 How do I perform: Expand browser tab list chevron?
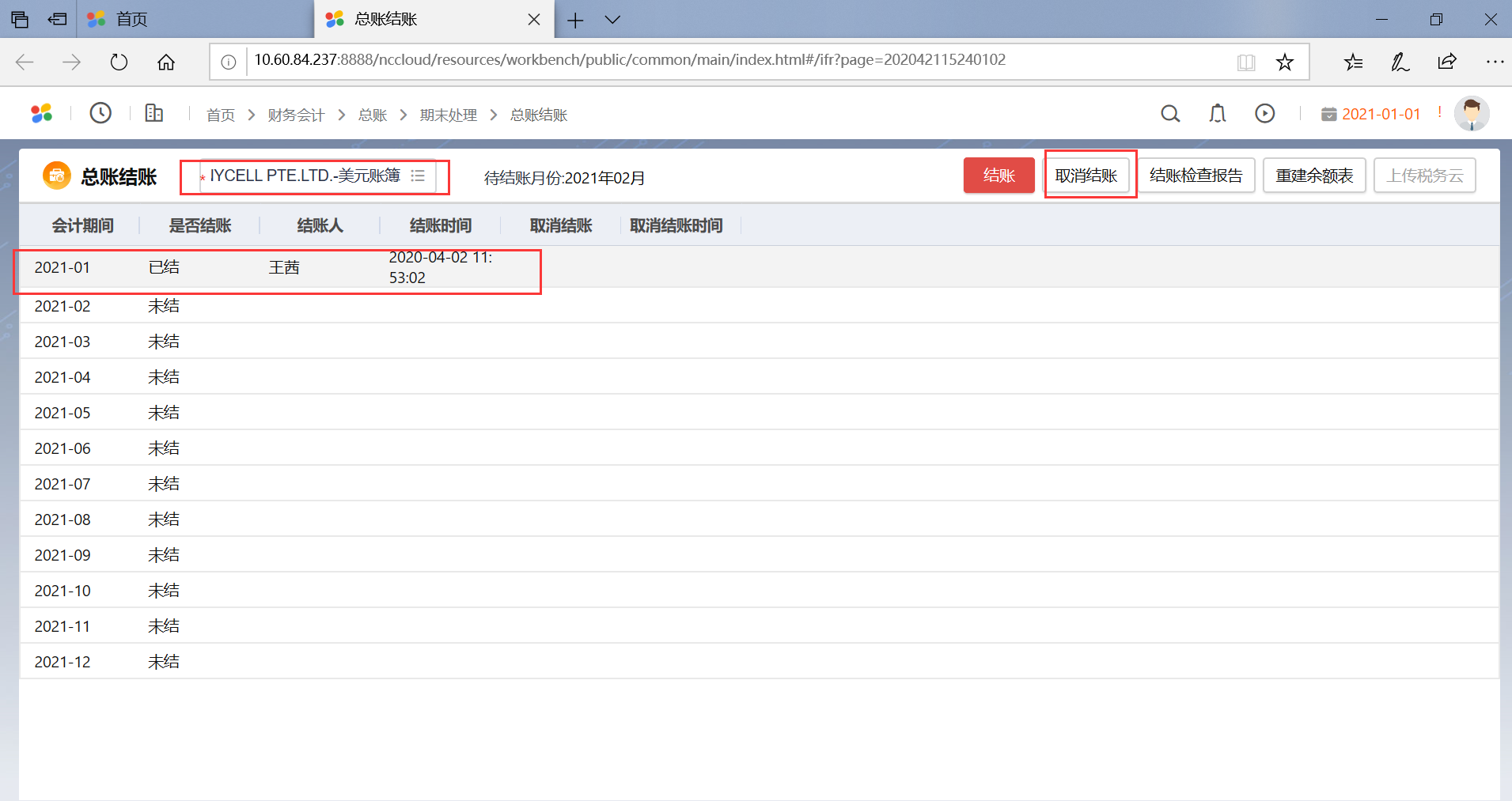[x=612, y=20]
